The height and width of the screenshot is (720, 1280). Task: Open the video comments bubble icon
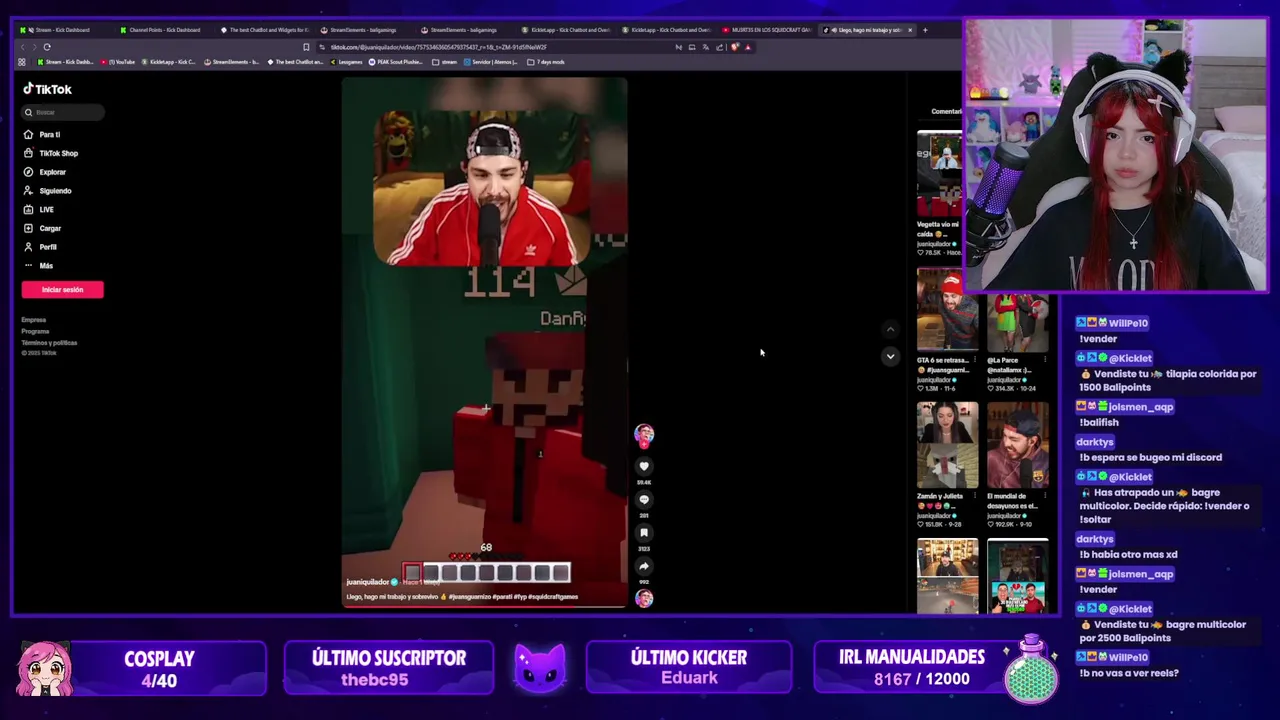(644, 499)
